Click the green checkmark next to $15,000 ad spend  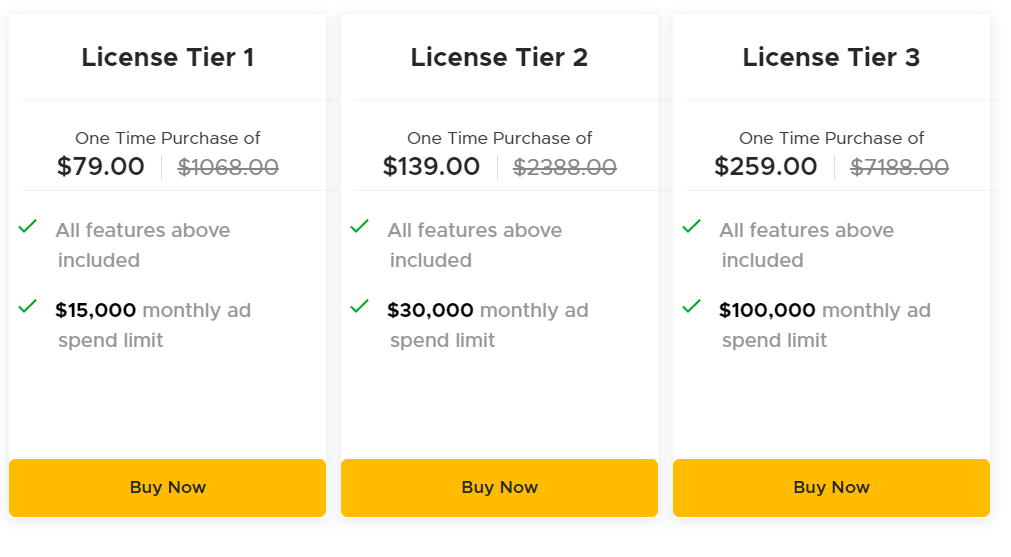pyautogui.click(x=28, y=306)
